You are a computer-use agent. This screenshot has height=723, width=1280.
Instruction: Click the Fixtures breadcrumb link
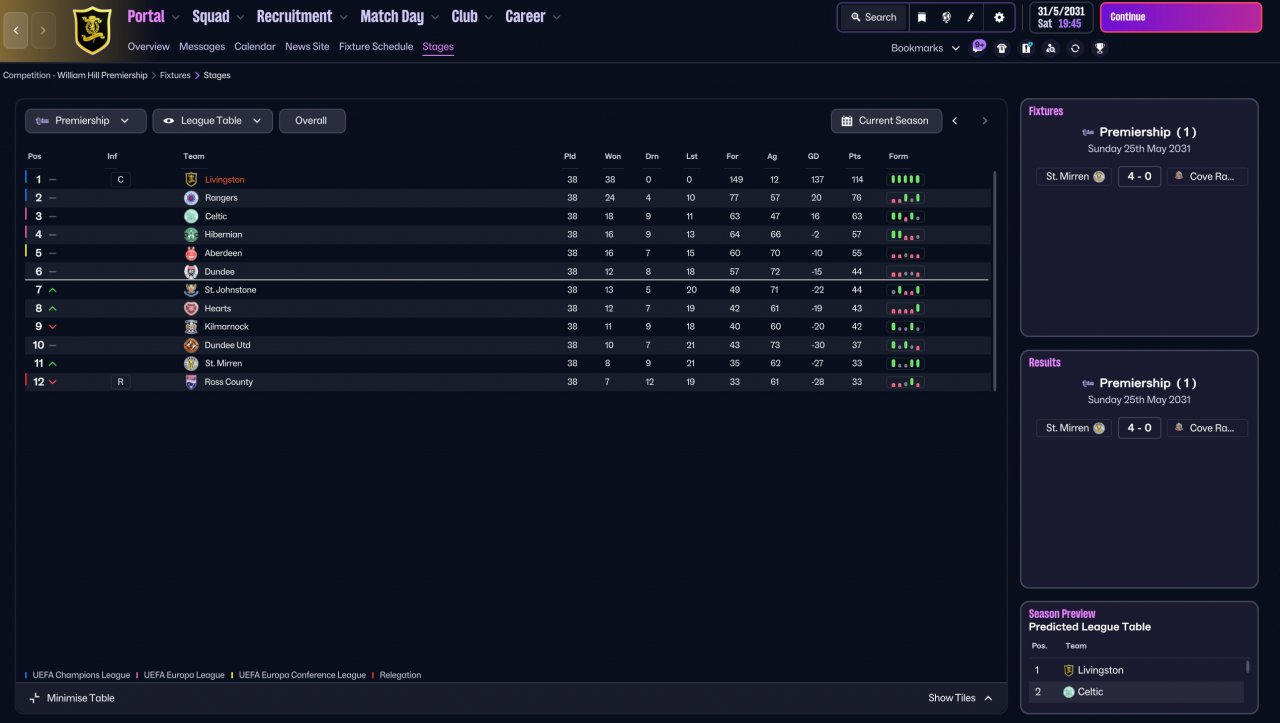pos(175,75)
